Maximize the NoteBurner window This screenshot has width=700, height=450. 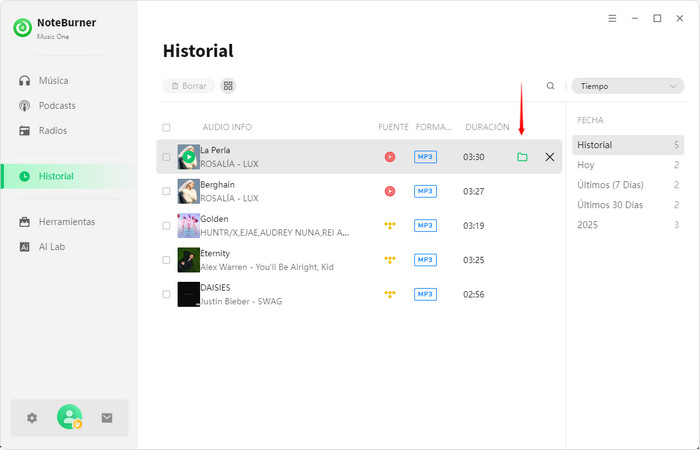(x=657, y=18)
